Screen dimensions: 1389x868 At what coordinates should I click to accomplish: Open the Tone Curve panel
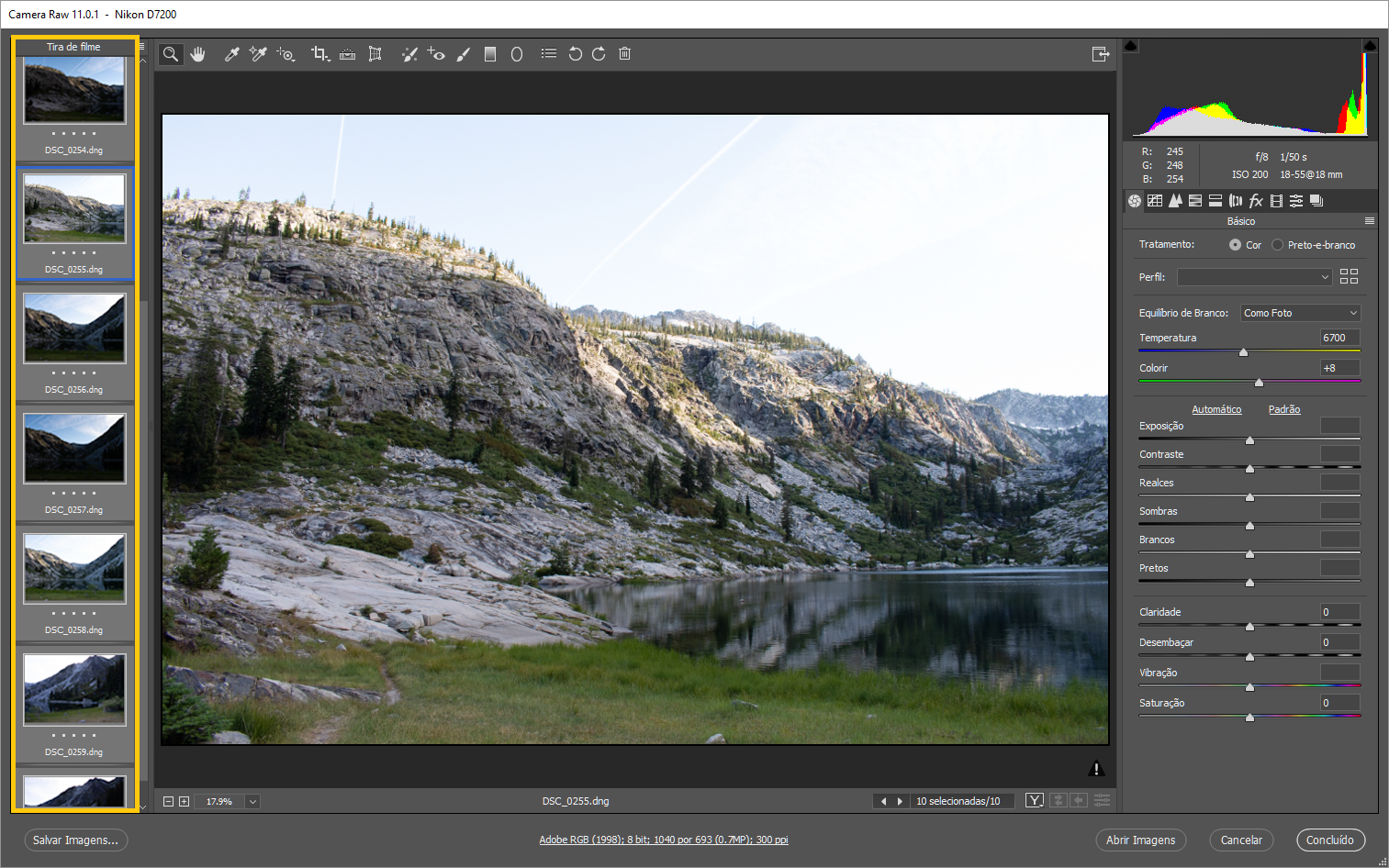(x=1155, y=200)
